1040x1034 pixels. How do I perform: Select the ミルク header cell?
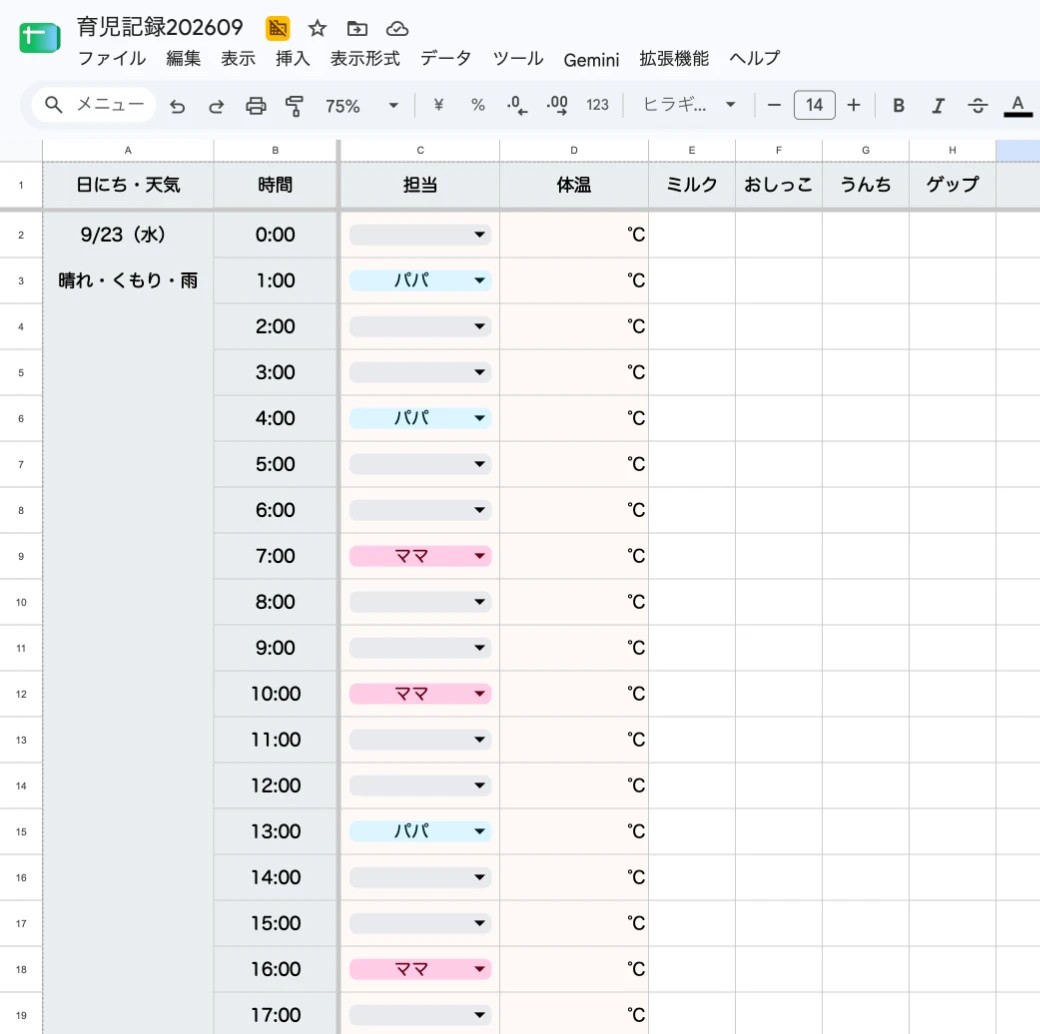pyautogui.click(x=692, y=185)
